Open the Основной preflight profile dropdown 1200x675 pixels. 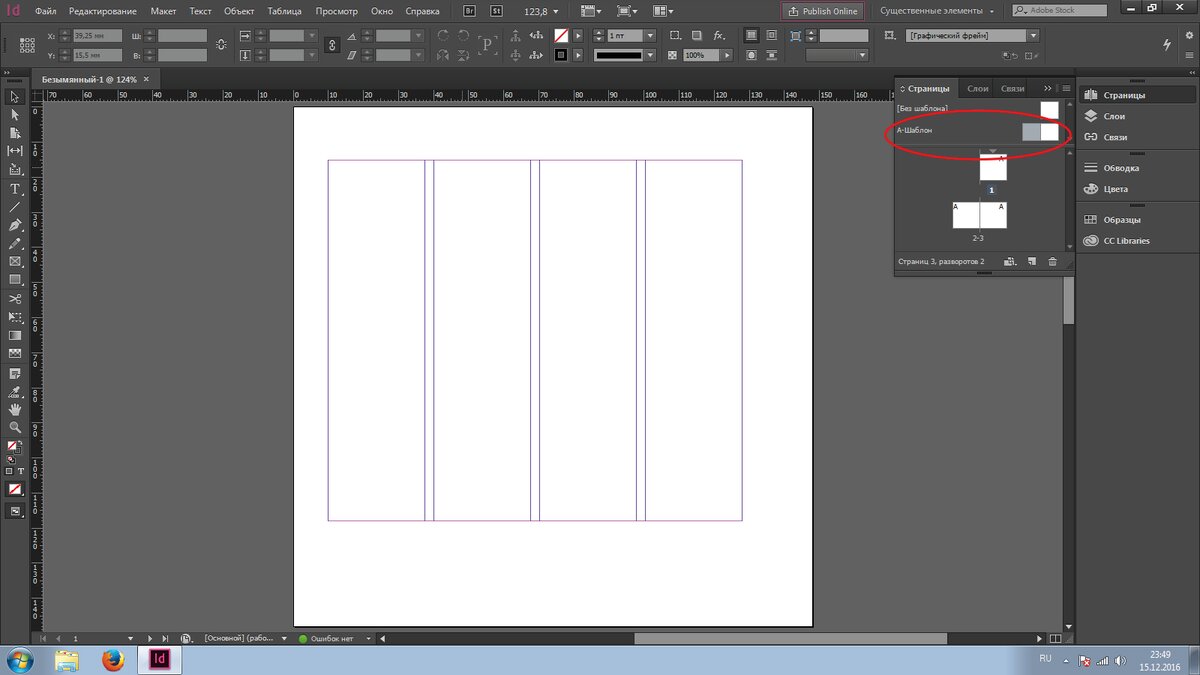click(285, 637)
